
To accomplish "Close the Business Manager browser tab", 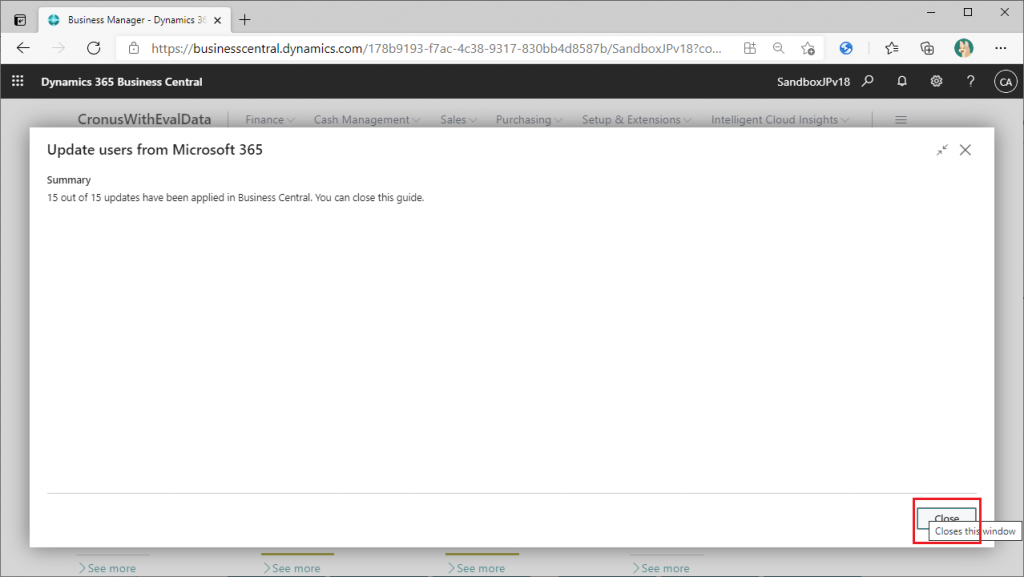I will click(x=217, y=20).
